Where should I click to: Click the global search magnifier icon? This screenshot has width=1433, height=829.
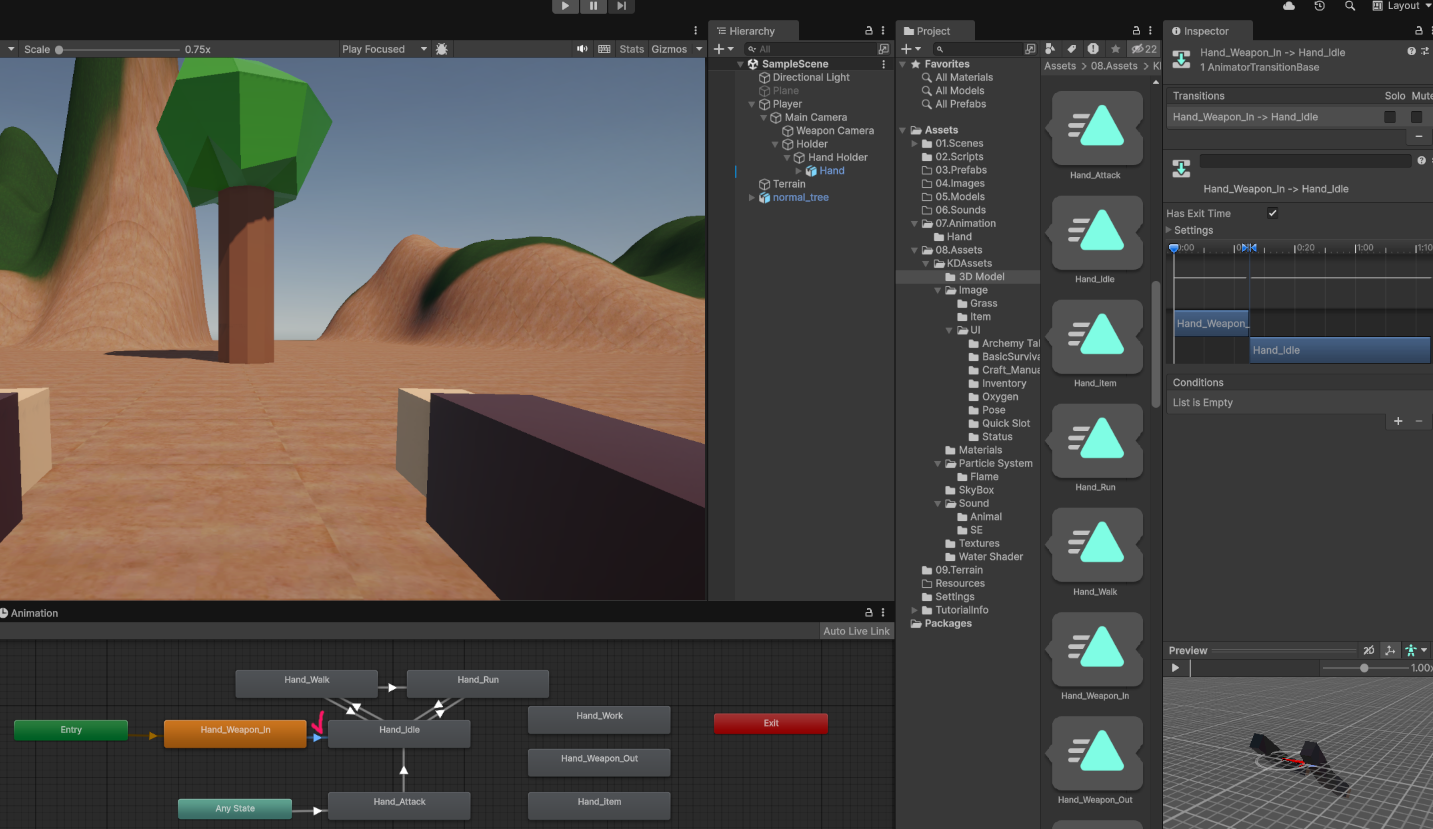point(1350,6)
